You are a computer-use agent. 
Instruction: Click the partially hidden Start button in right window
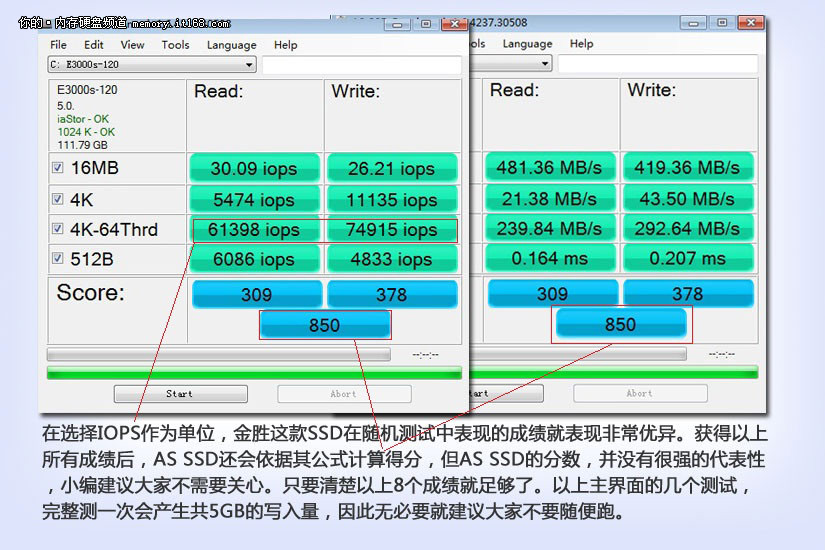(506, 393)
